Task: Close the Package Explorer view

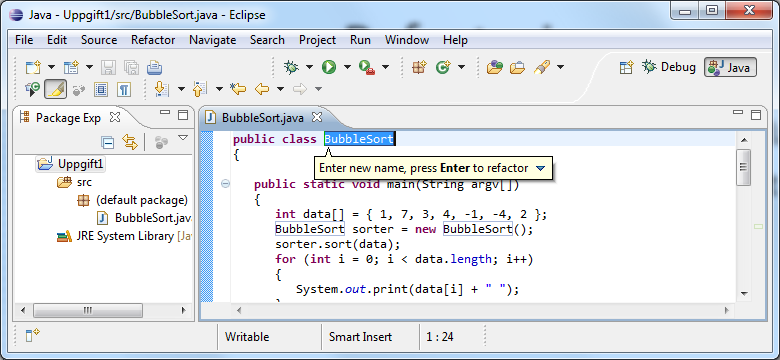Action: point(115,118)
